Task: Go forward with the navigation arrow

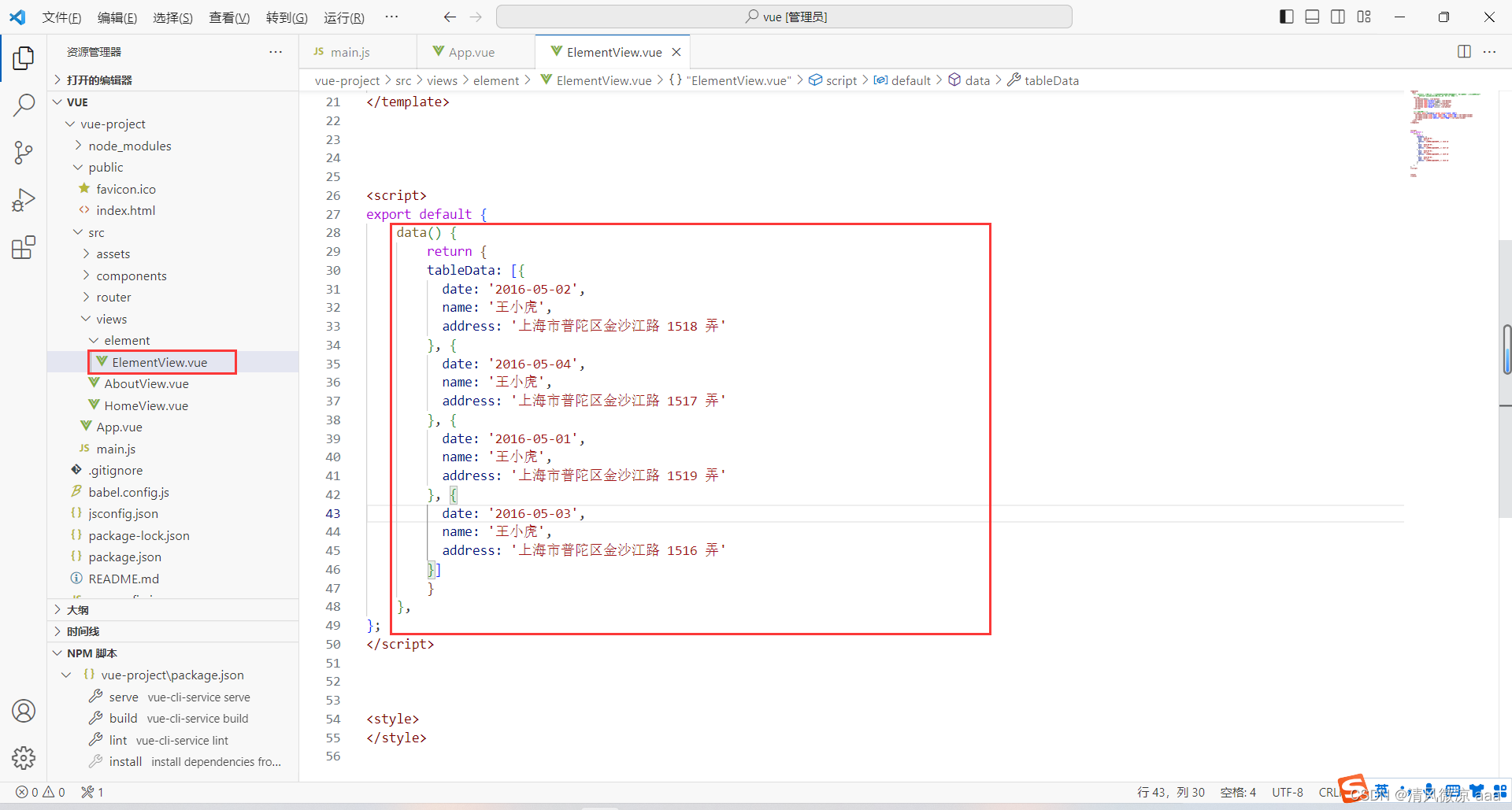Action: (476, 17)
